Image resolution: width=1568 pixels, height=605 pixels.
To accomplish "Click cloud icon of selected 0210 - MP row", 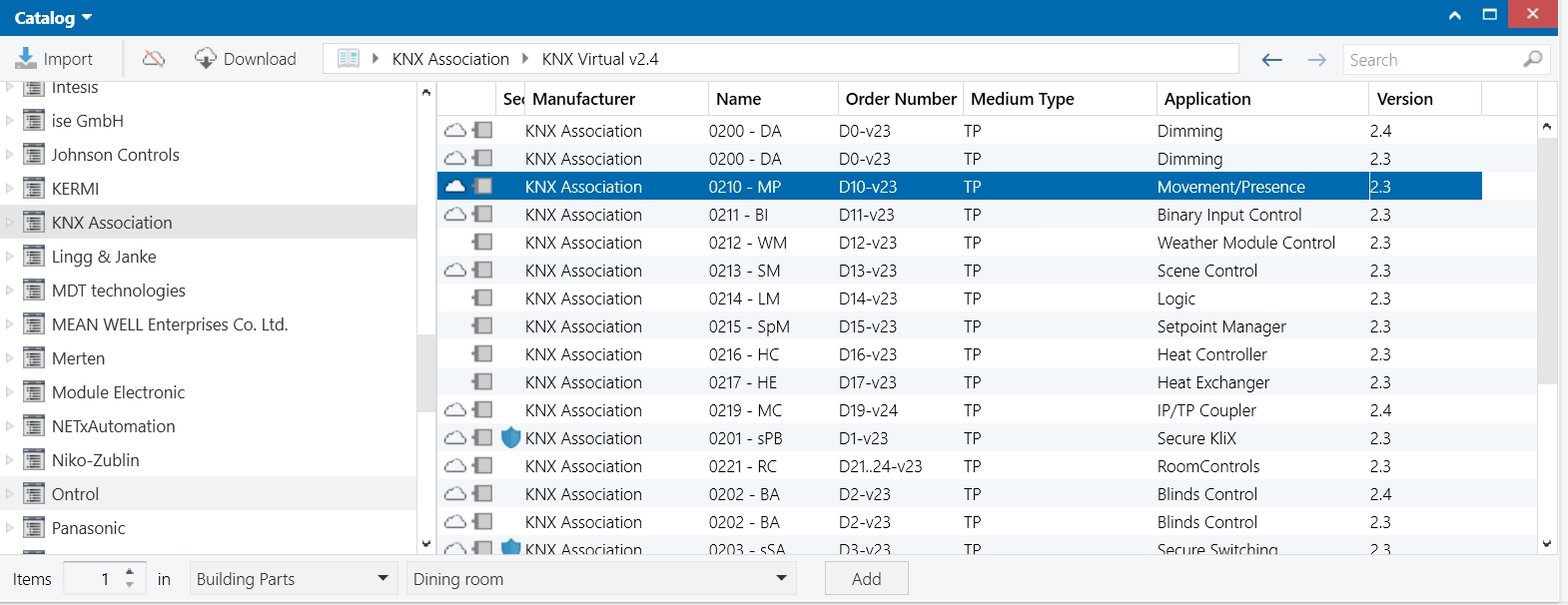I will 455,187.
